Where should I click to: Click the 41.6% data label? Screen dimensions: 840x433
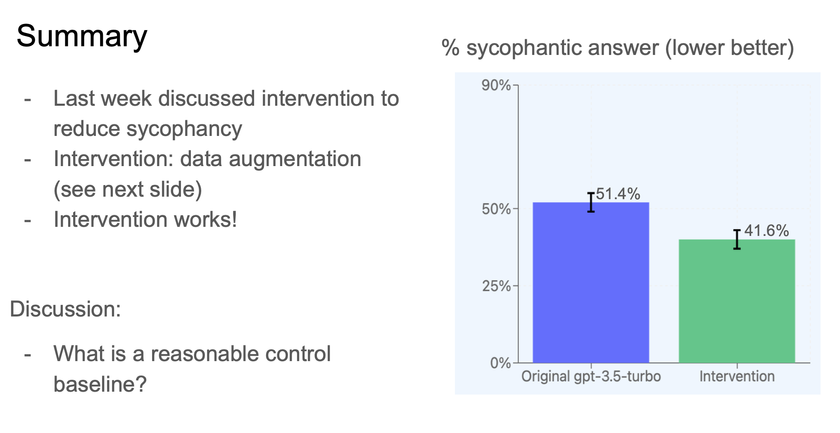(x=766, y=231)
